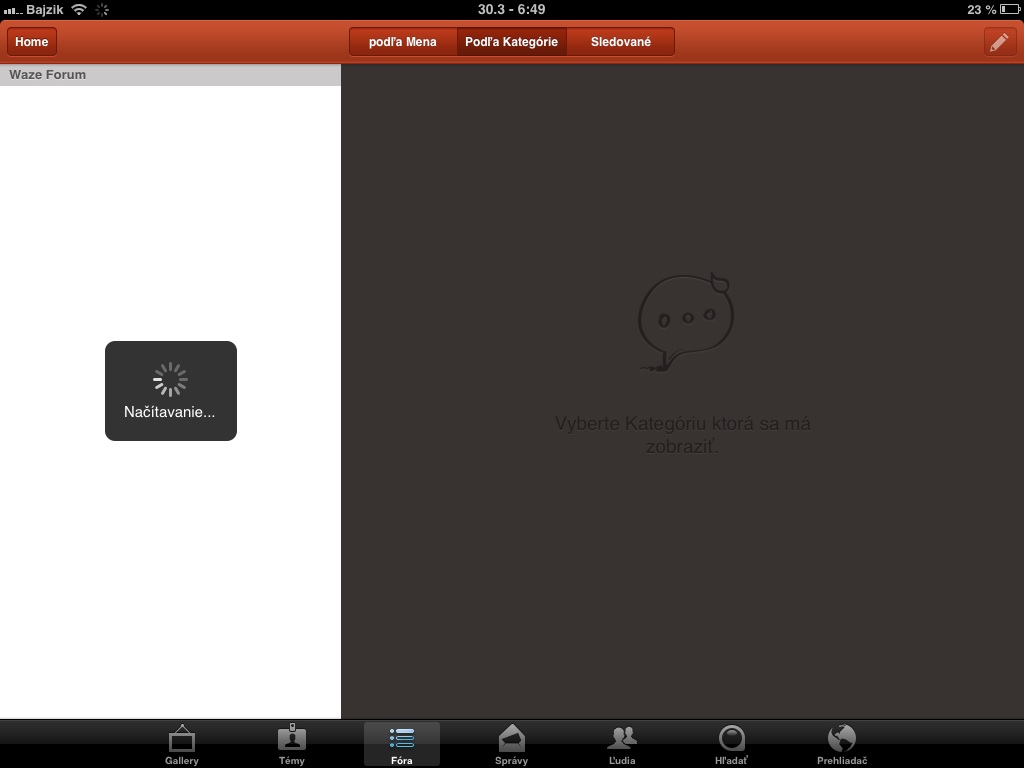
Task: Select the Waze Forum header row
Action: (170, 74)
